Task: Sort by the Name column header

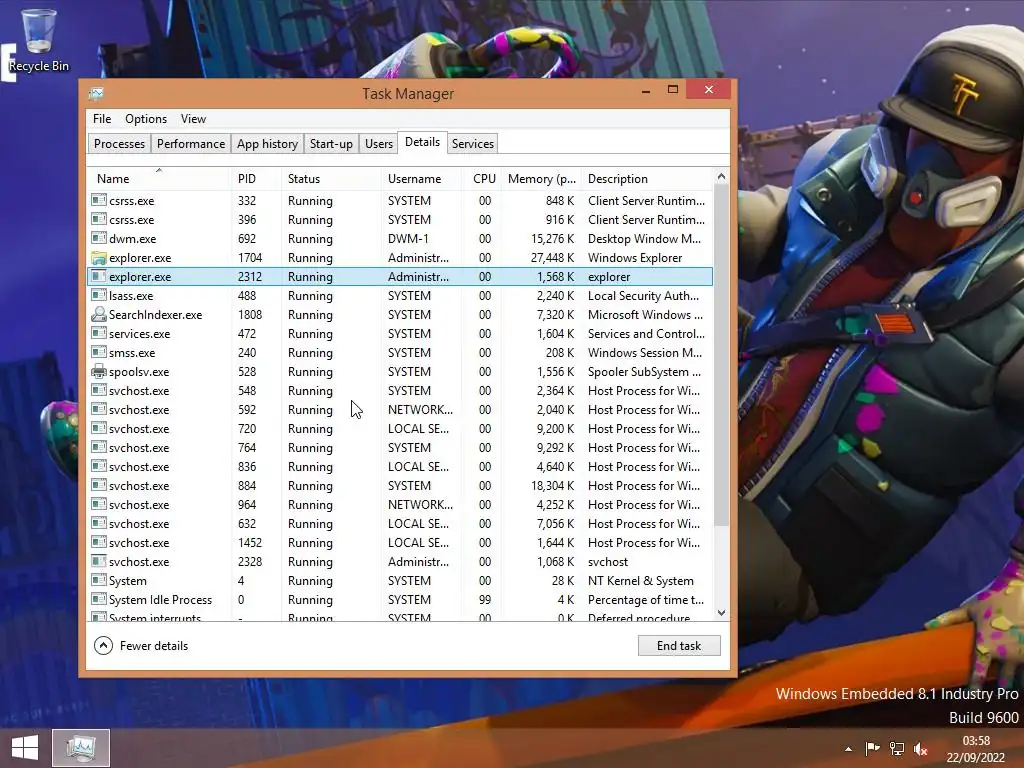Action: pyautogui.click(x=159, y=179)
